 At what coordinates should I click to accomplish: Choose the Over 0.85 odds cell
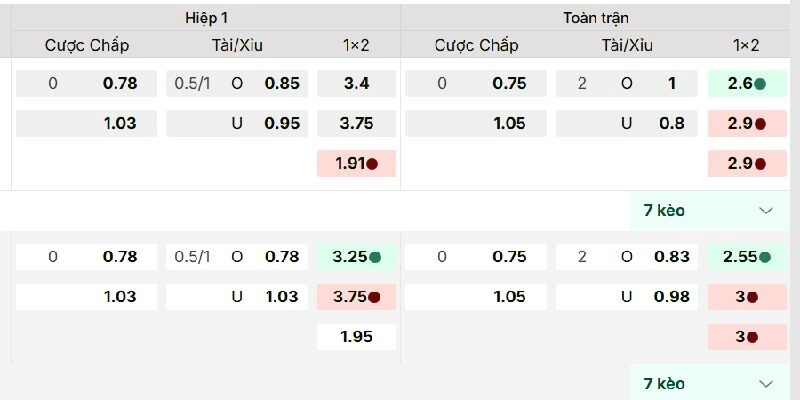click(x=237, y=84)
